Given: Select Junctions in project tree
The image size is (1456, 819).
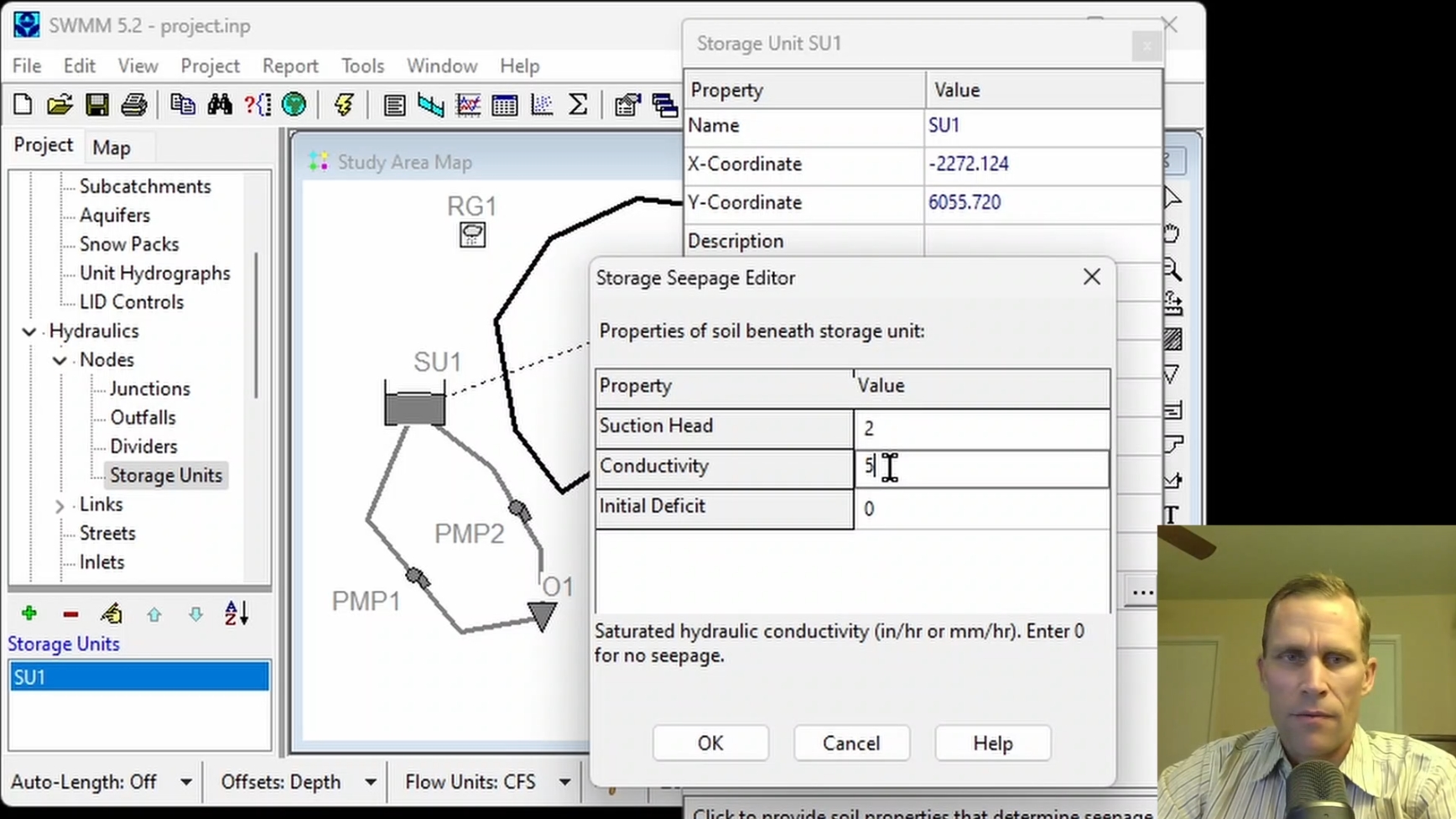Looking at the screenshot, I should 150,389.
